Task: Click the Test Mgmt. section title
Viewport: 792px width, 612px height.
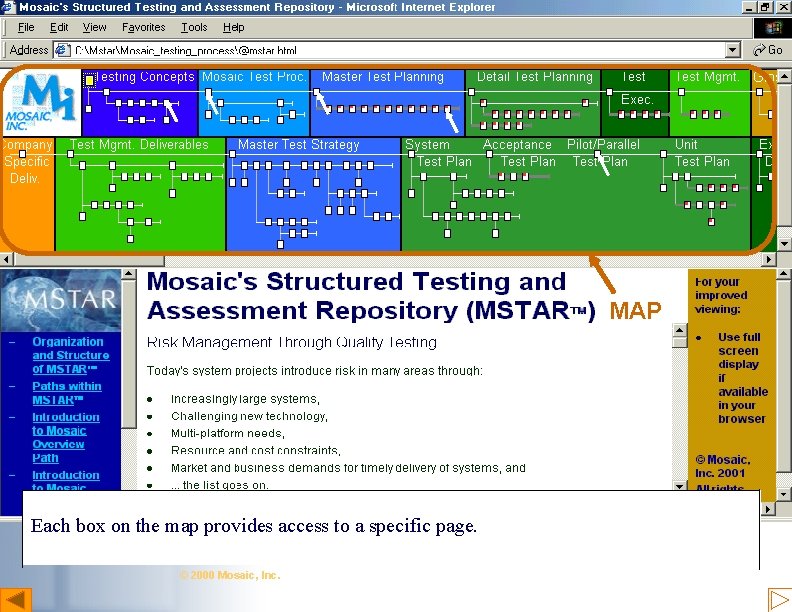Action: [707, 77]
